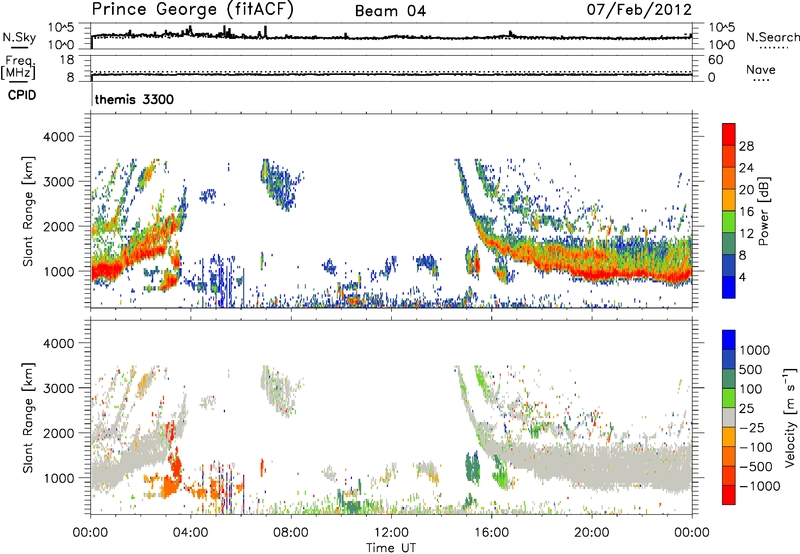Select '2000' on the power panel axis
The height and width of the screenshot is (554, 800).
pyautogui.click(x=58, y=226)
